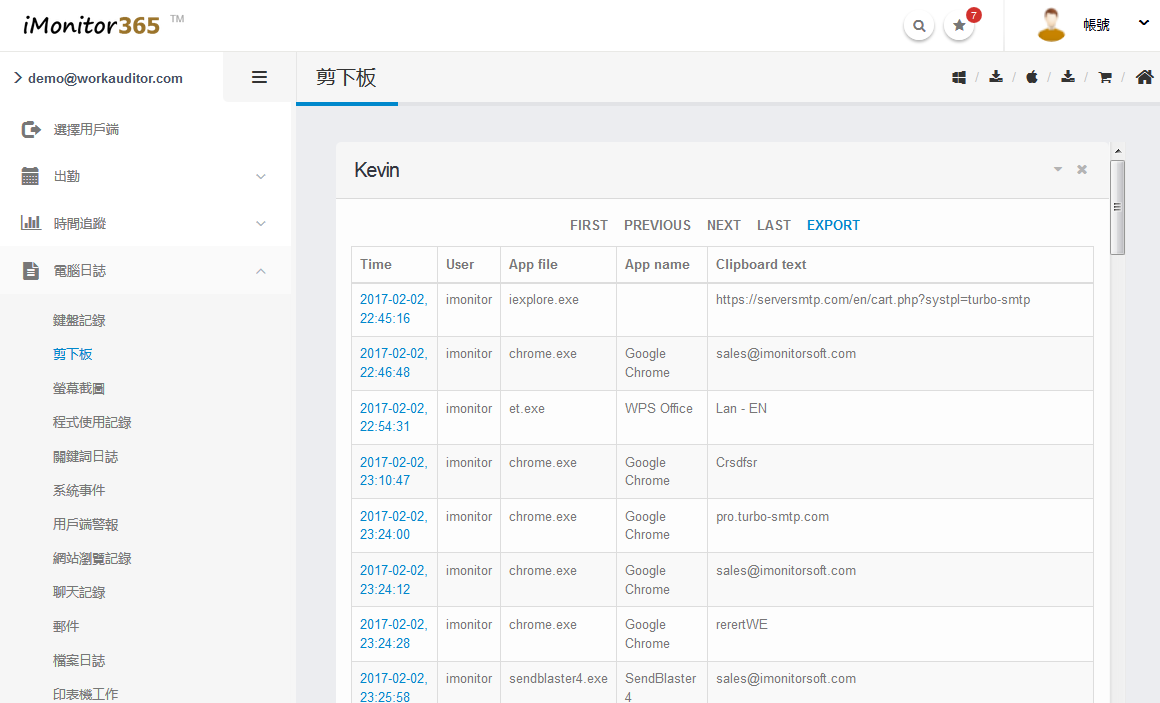Viewport: 1160px width, 703px height.
Task: Click the star notifications icon
Action: [x=959, y=26]
